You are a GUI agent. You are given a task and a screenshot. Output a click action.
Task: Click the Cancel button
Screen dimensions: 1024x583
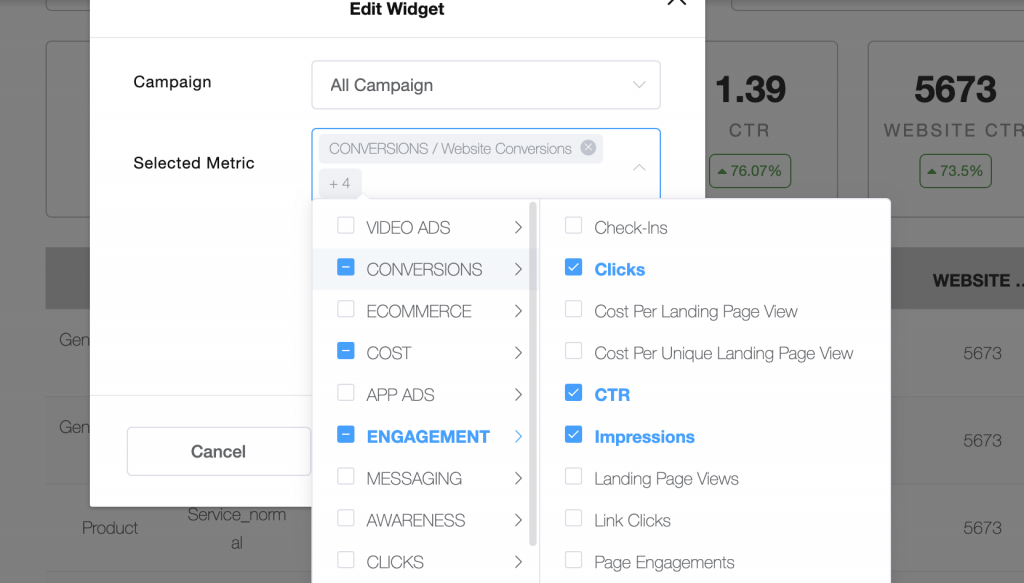pyautogui.click(x=219, y=451)
